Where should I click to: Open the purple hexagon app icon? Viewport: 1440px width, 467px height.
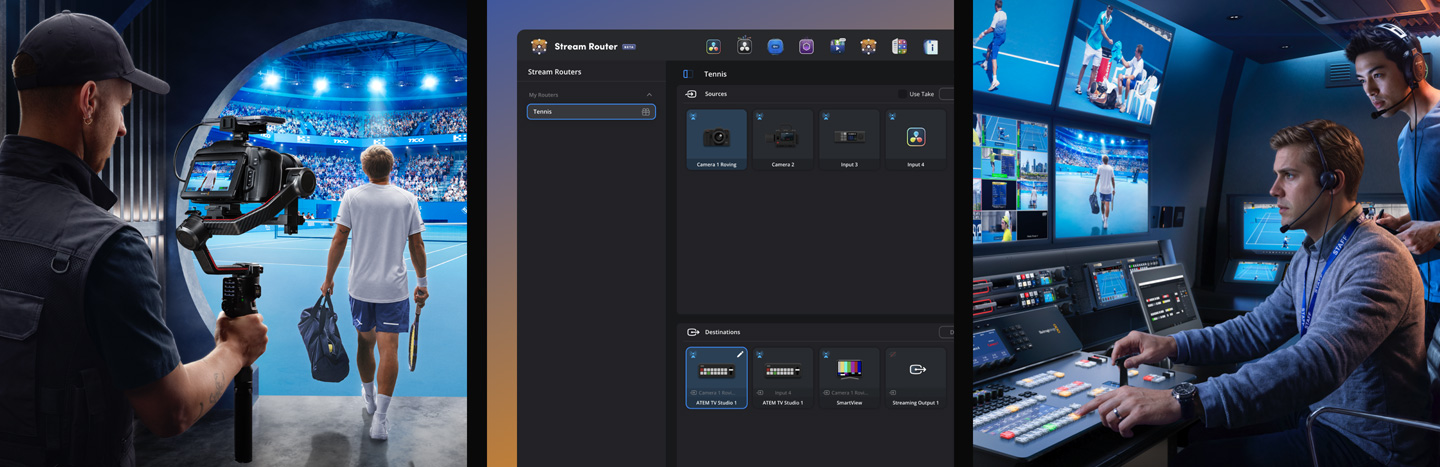pyautogui.click(x=806, y=46)
